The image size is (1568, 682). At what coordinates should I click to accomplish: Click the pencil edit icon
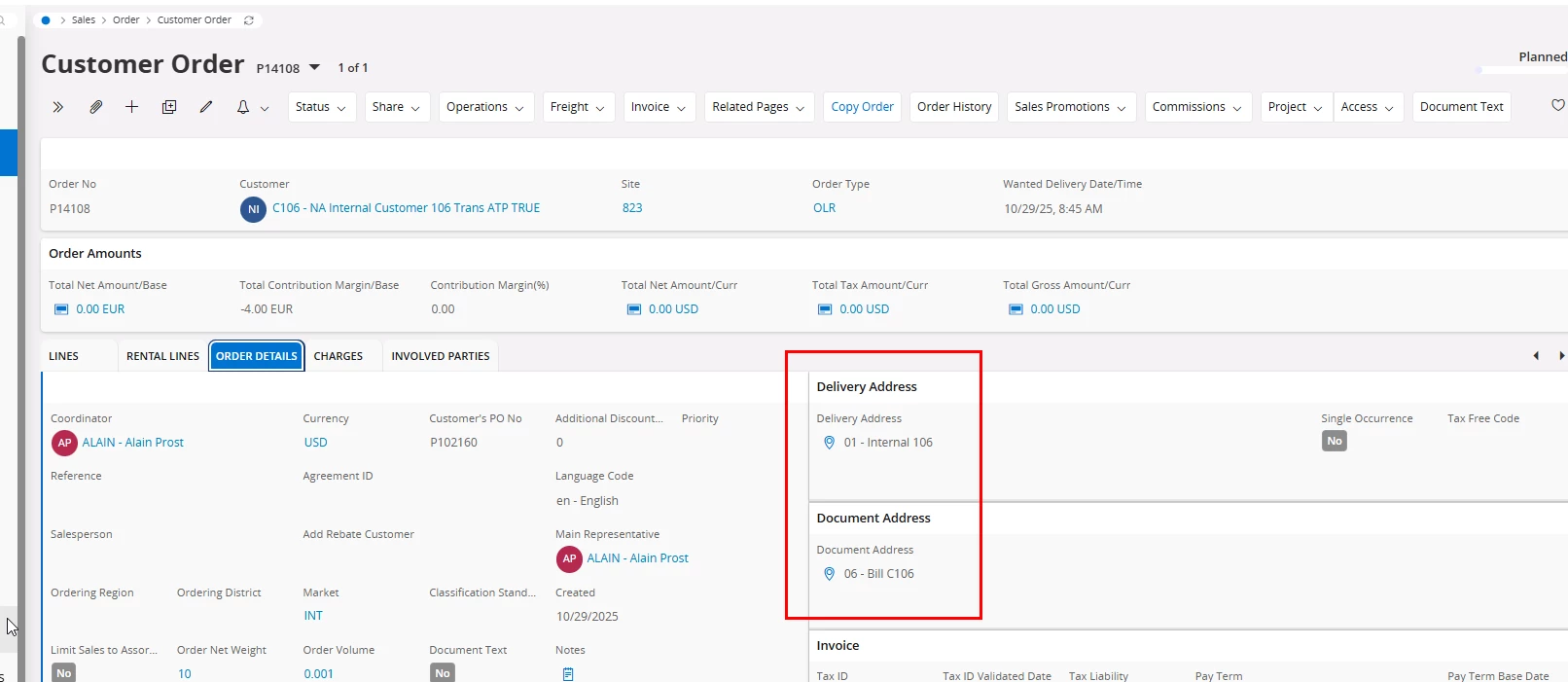(x=206, y=107)
